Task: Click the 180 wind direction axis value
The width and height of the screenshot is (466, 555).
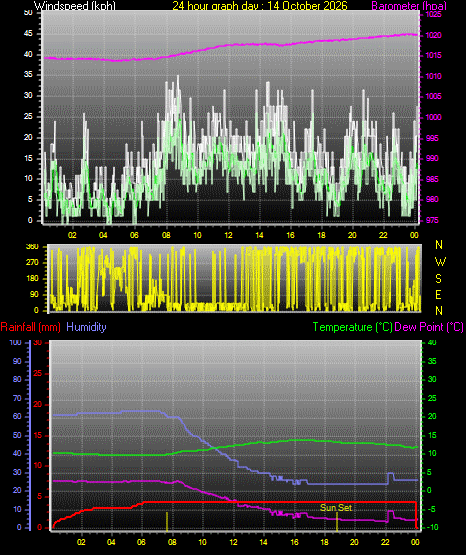Action: (x=32, y=279)
